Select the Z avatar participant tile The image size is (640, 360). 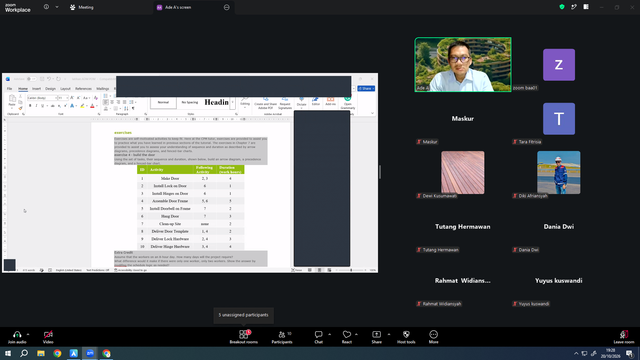(x=559, y=64)
